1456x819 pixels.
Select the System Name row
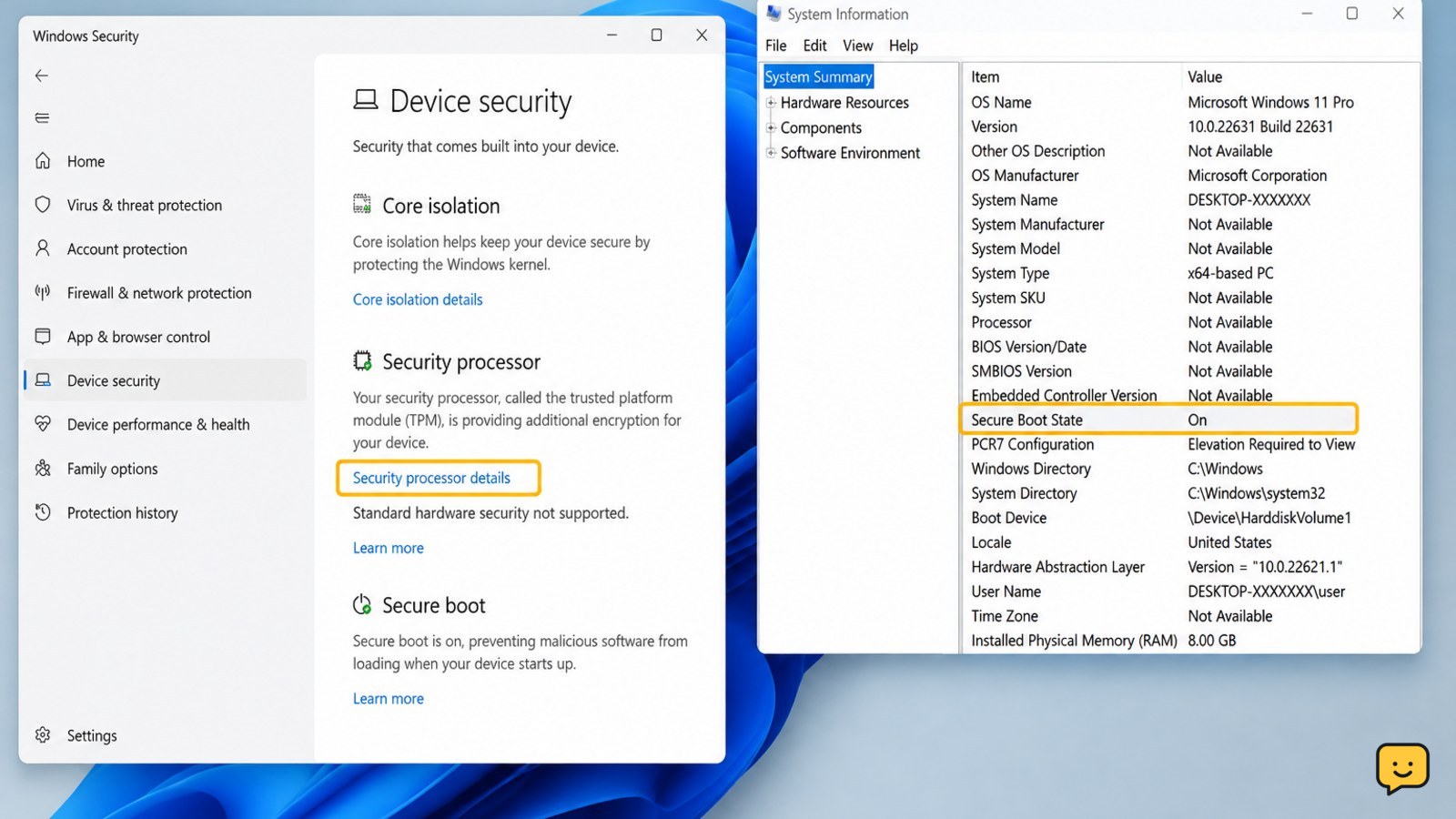(1190, 199)
